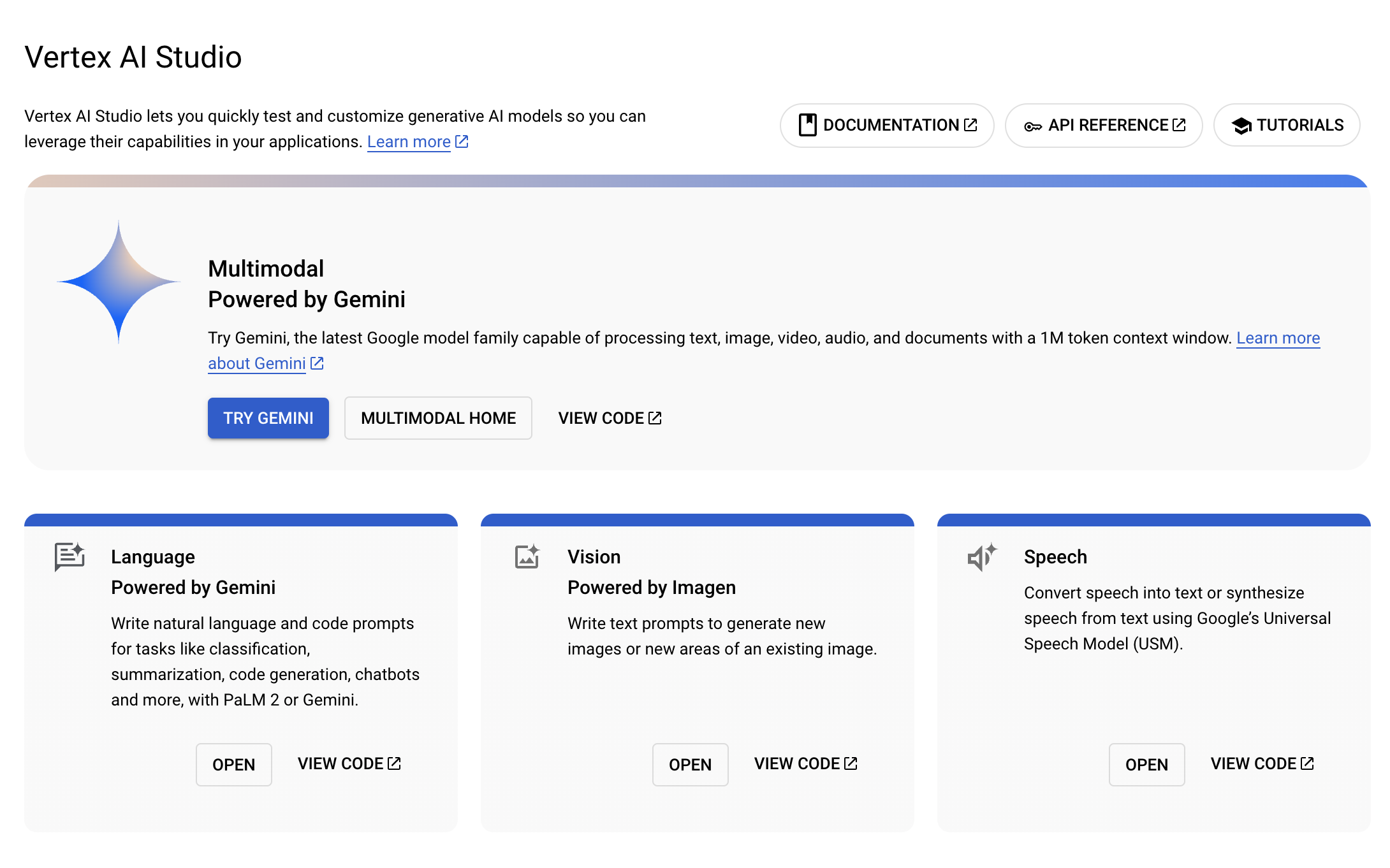Click the Documentation book icon

pyautogui.click(x=807, y=125)
